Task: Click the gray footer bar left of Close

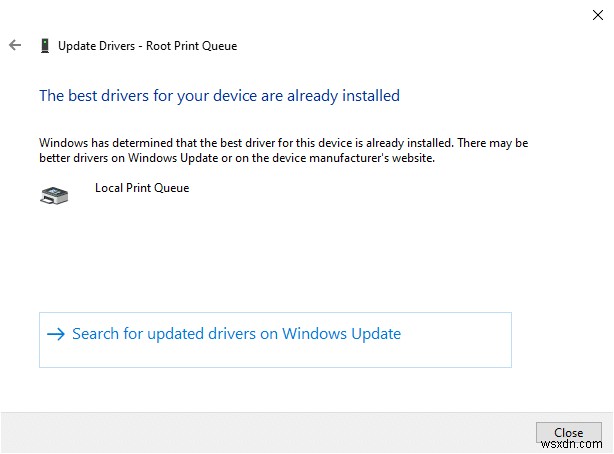Action: 250,432
